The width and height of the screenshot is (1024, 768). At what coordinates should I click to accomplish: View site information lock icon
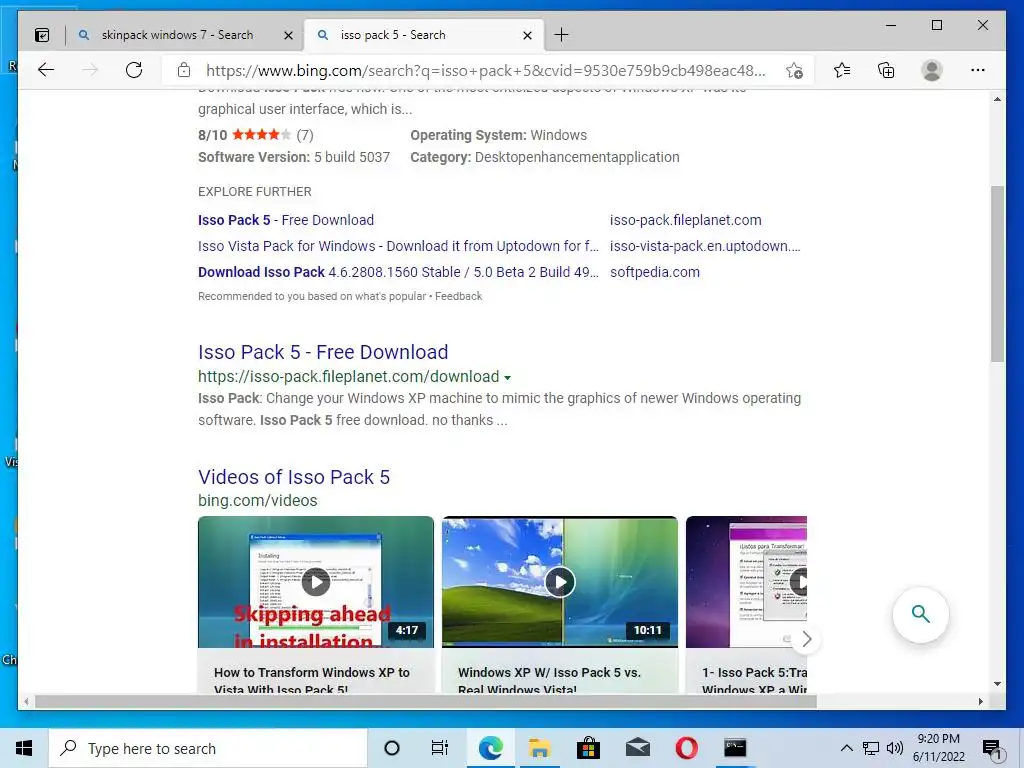pos(184,70)
